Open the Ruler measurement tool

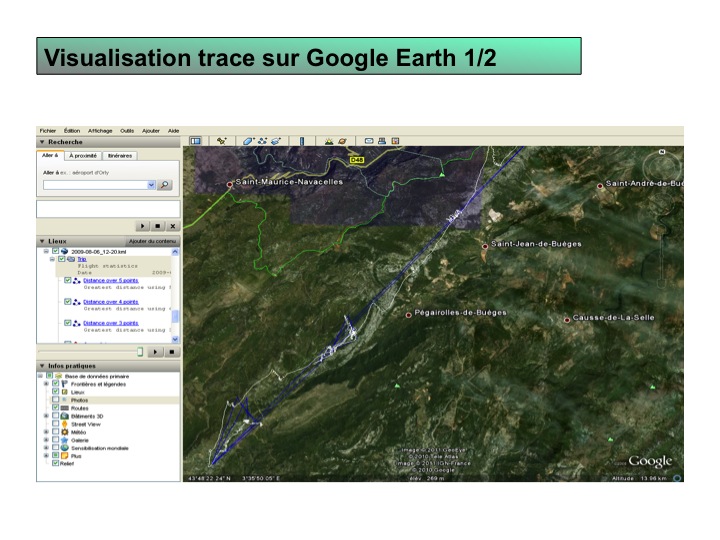tap(302, 141)
